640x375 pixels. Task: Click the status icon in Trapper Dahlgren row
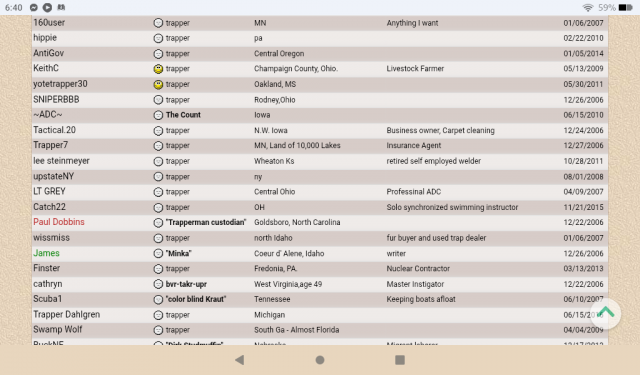[x=158, y=315]
